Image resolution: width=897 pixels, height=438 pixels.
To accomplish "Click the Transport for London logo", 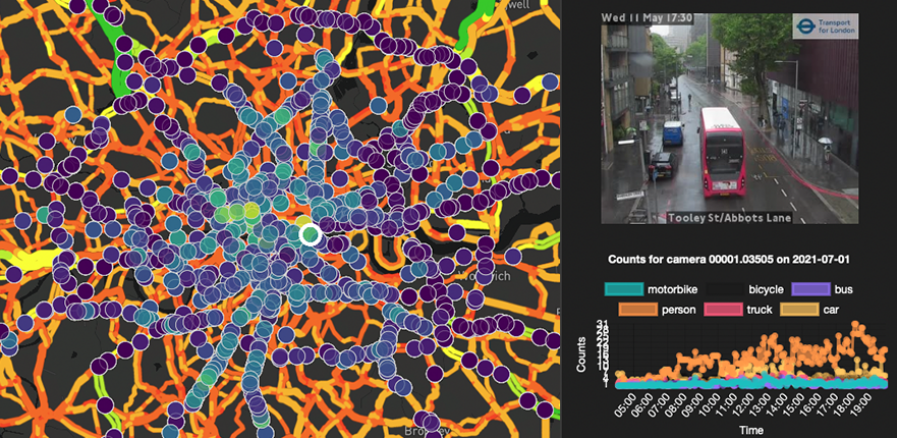I will (x=824, y=26).
